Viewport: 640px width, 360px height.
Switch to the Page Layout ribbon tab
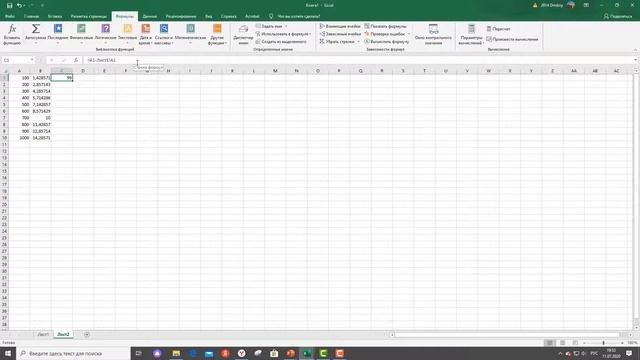point(89,16)
